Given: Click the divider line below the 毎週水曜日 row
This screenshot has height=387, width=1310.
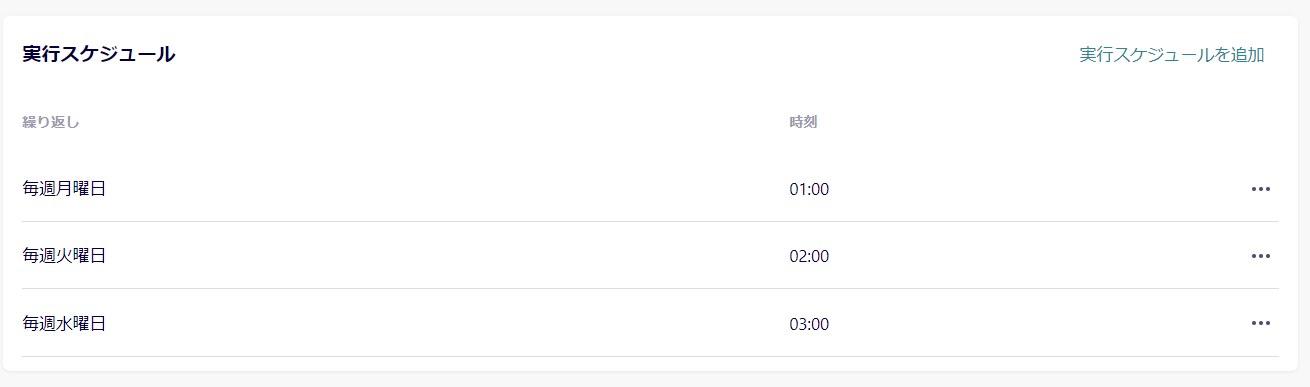Looking at the screenshot, I should (x=650, y=356).
